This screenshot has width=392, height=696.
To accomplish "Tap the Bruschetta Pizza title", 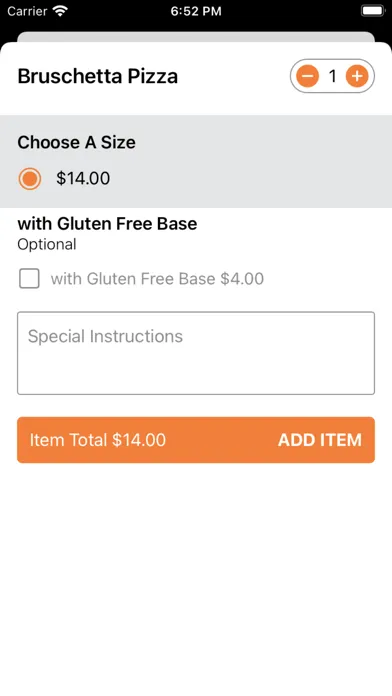I will click(x=98, y=76).
